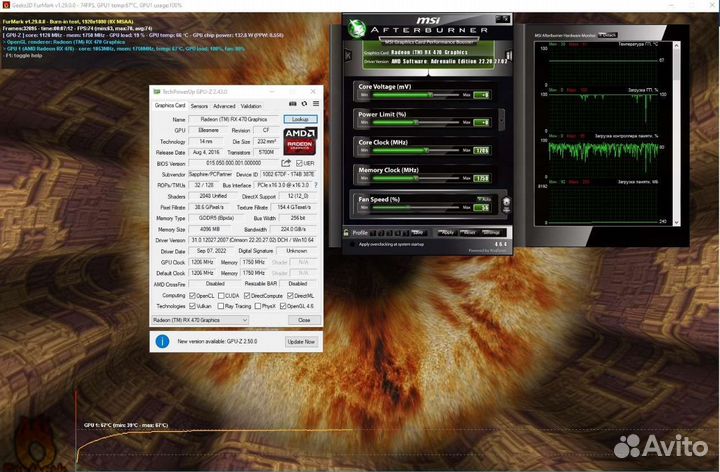Toggle Afterburner fan speed Auto mode
720x472 pixels.
[484, 199]
